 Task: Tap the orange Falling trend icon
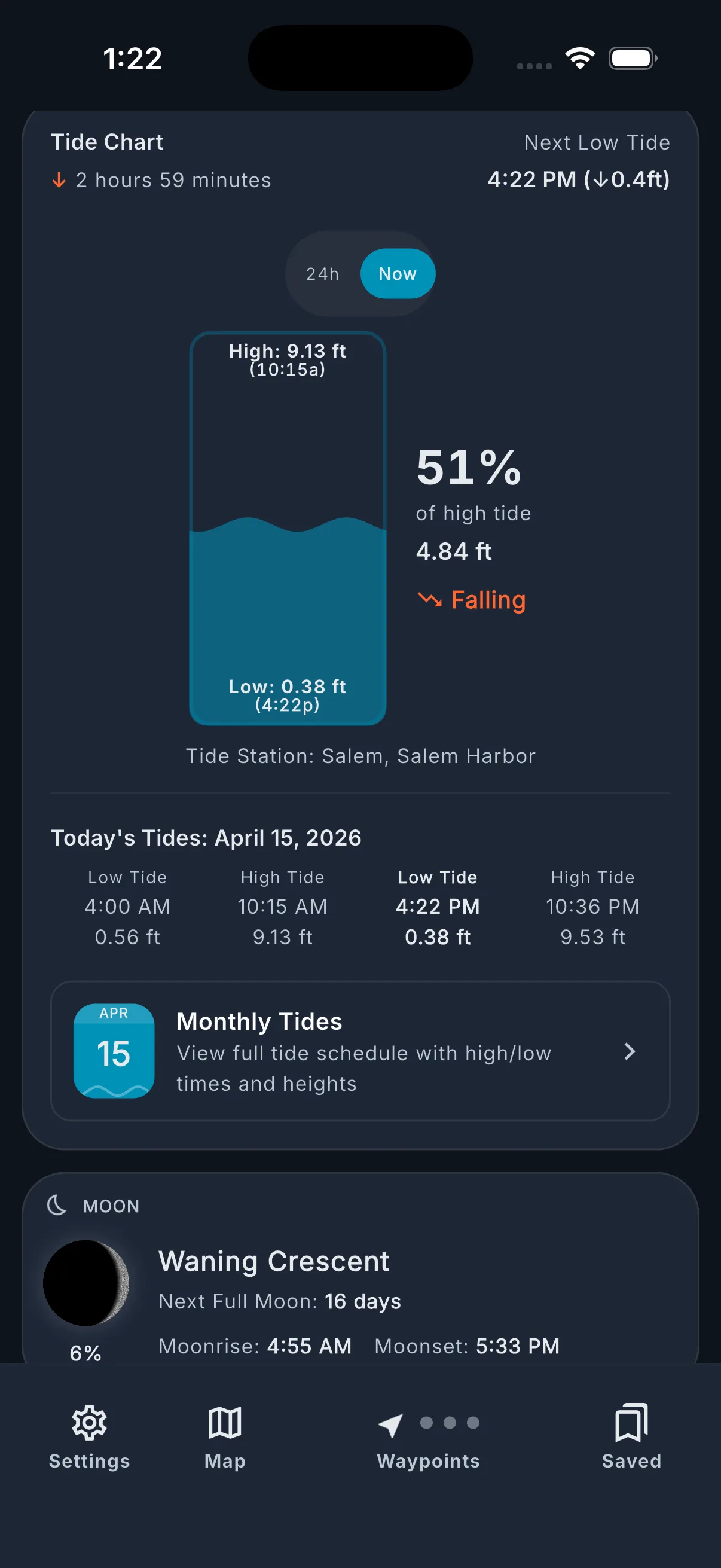coord(430,600)
